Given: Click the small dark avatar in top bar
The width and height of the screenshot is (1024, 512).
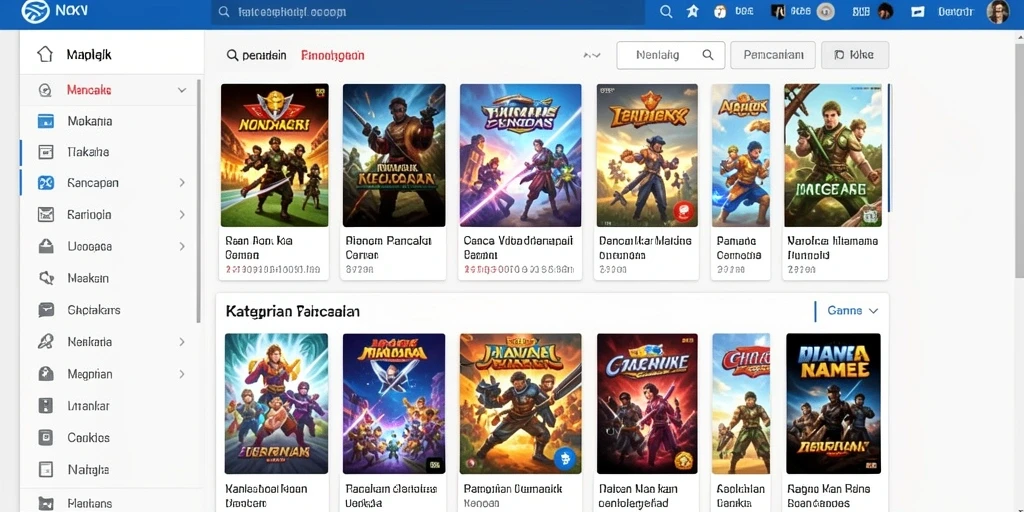Looking at the screenshot, I should pos(885,12).
